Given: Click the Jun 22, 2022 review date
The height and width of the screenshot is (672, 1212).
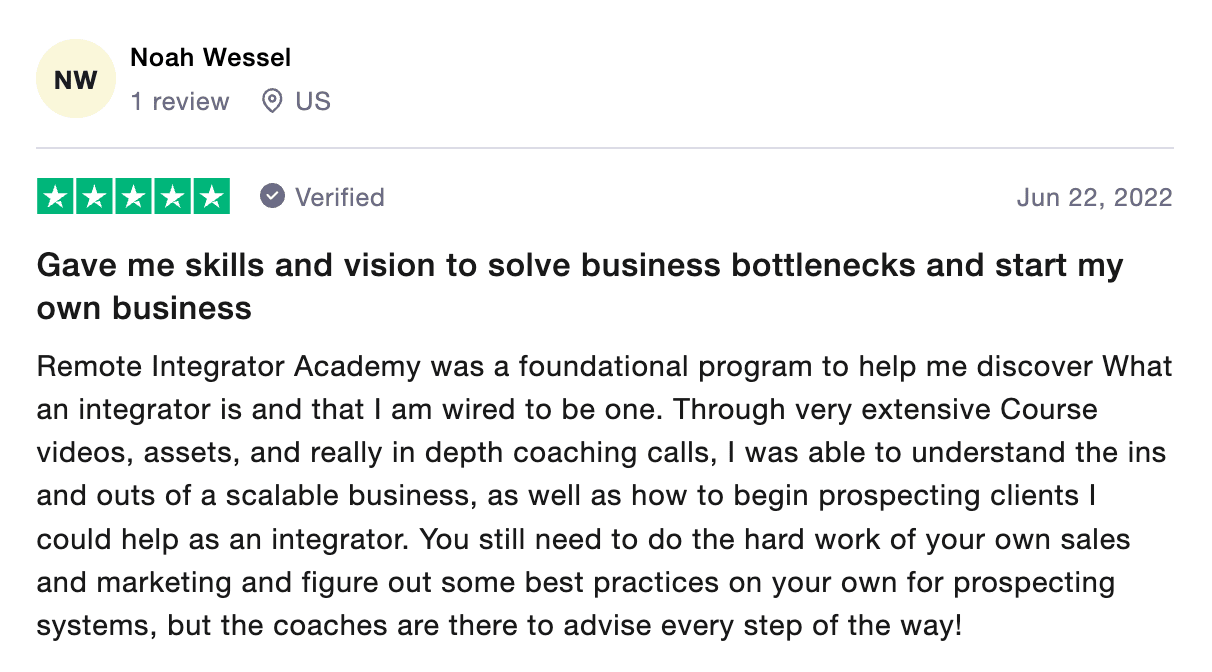Looking at the screenshot, I should pos(1094,197).
